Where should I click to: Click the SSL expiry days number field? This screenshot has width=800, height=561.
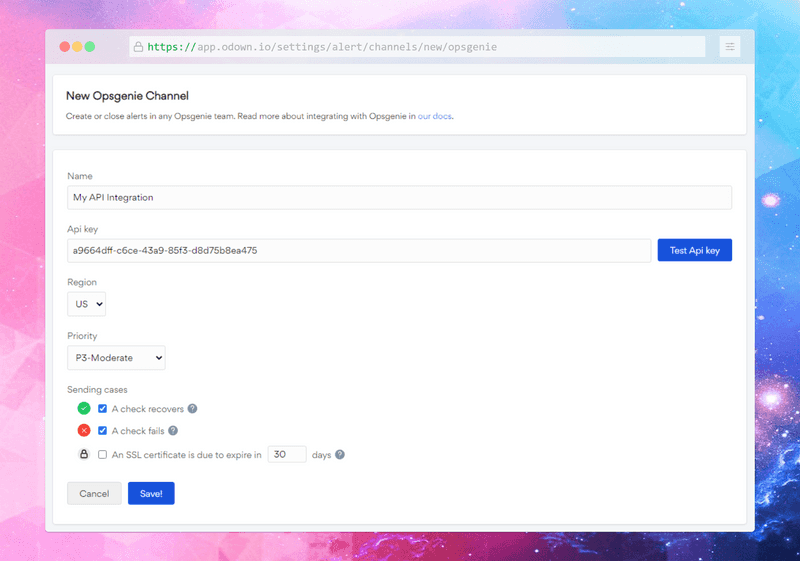click(x=287, y=454)
